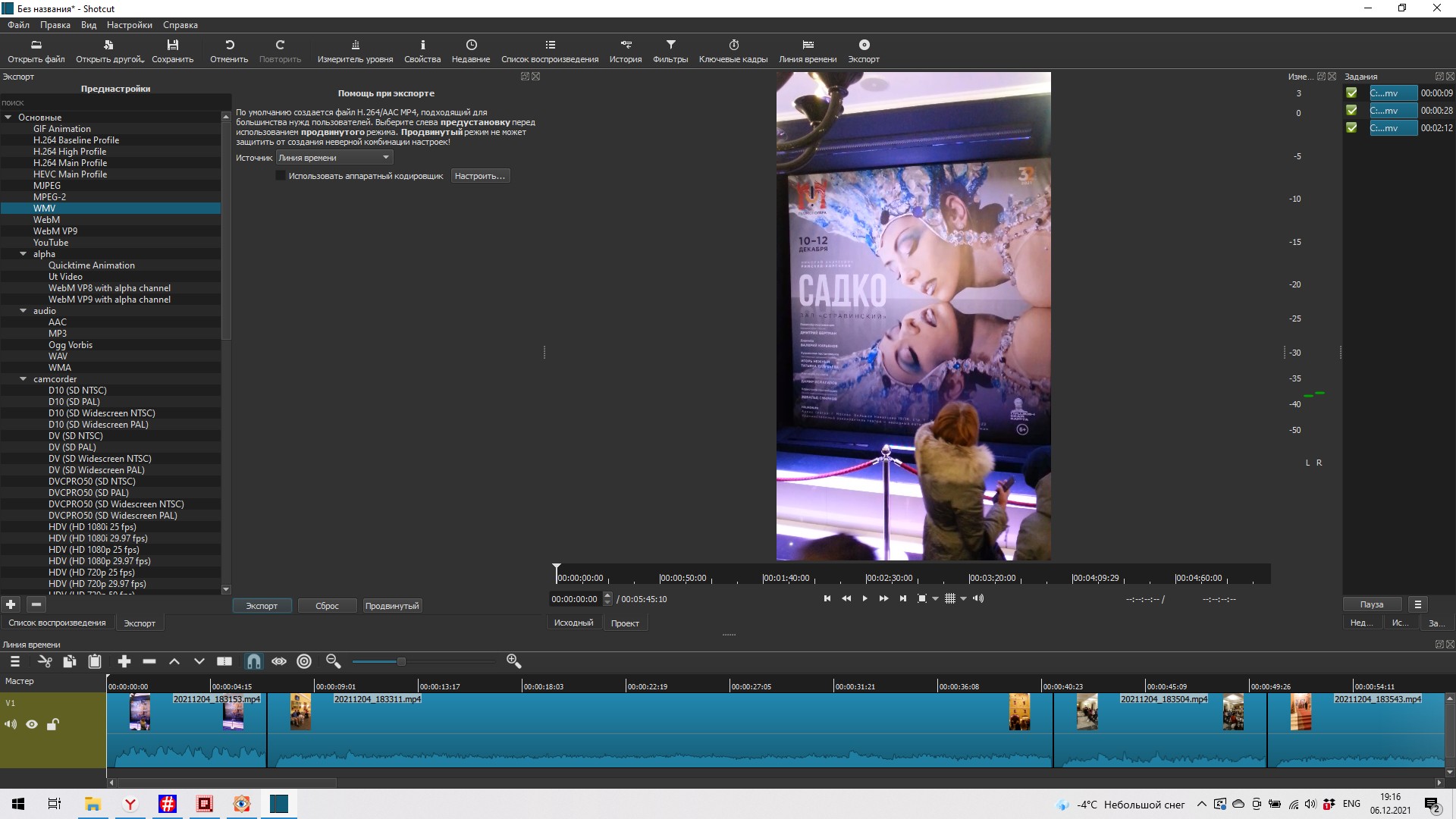Open the Правка menu
Screen dimensions: 1456x819
point(55,25)
